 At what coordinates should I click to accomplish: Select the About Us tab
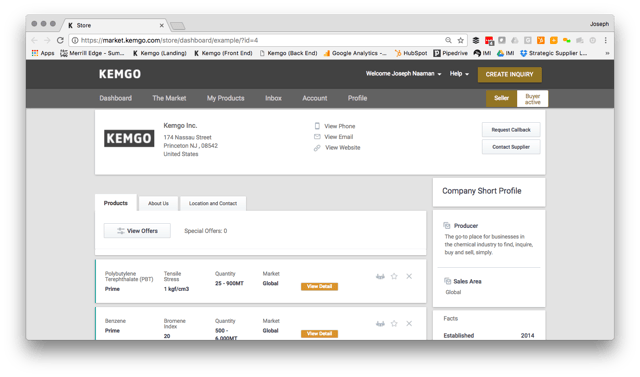click(x=158, y=203)
